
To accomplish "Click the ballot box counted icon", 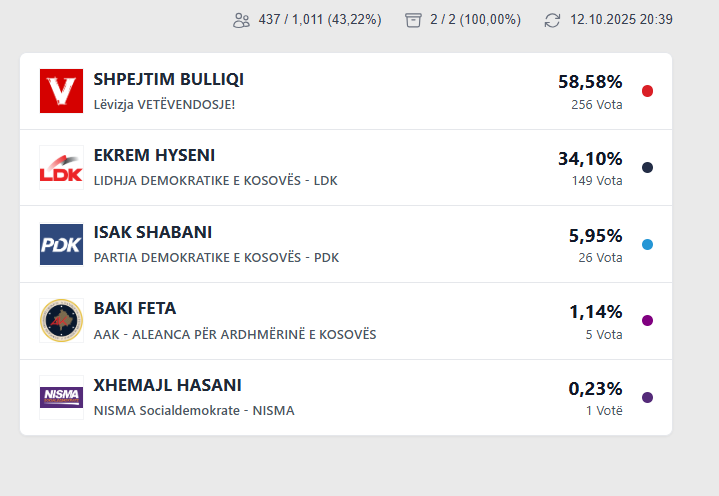I will click(x=413, y=20).
